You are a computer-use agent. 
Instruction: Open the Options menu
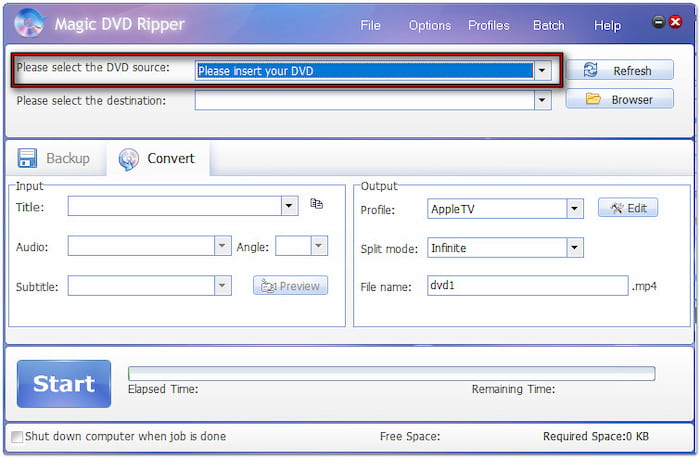429,25
